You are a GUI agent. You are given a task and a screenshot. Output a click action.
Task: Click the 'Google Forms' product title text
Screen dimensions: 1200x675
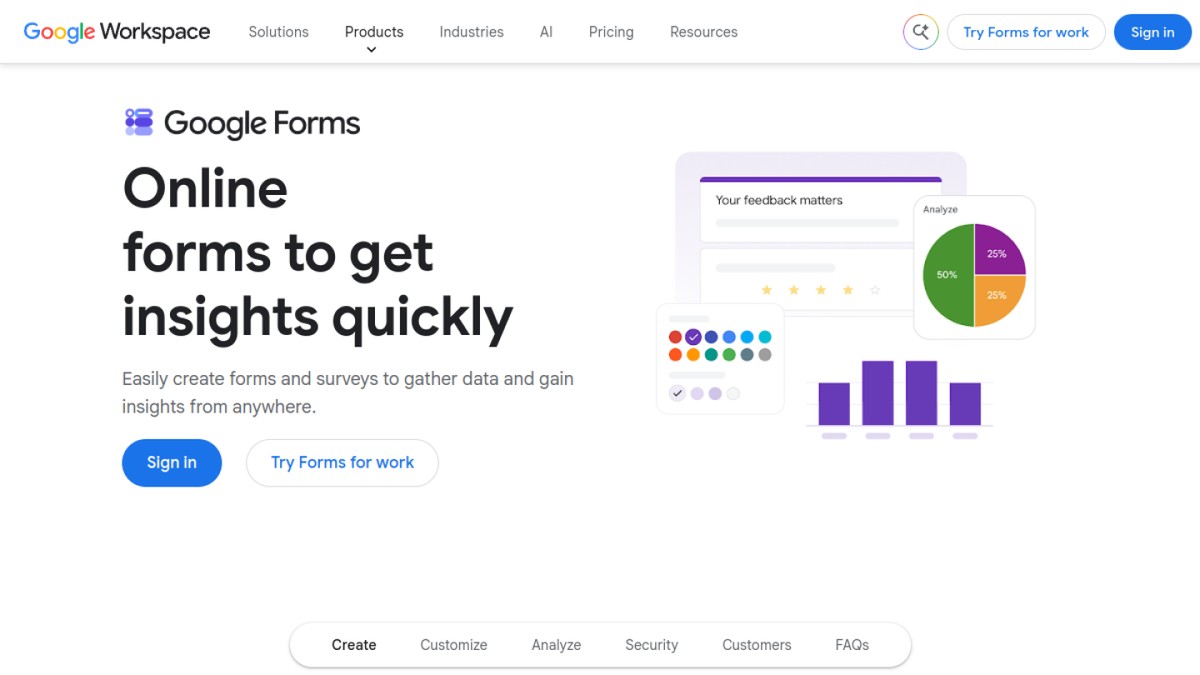coord(262,123)
